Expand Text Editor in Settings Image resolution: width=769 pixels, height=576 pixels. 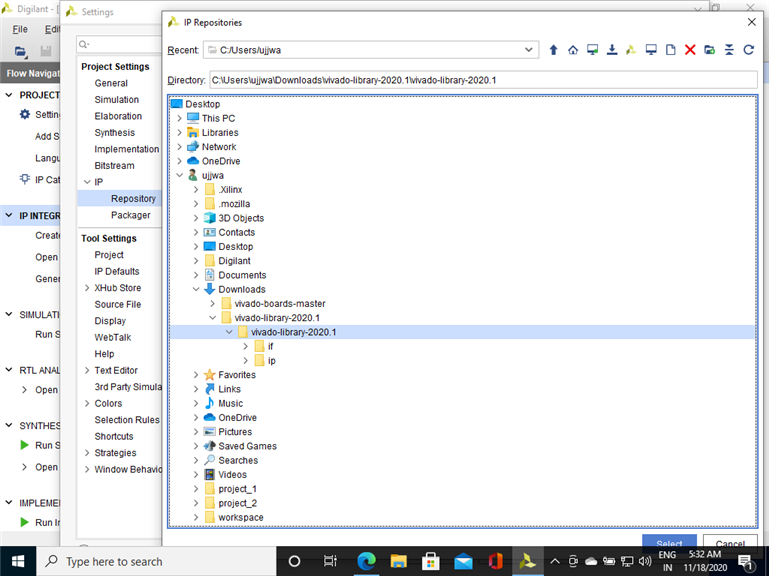[87, 370]
